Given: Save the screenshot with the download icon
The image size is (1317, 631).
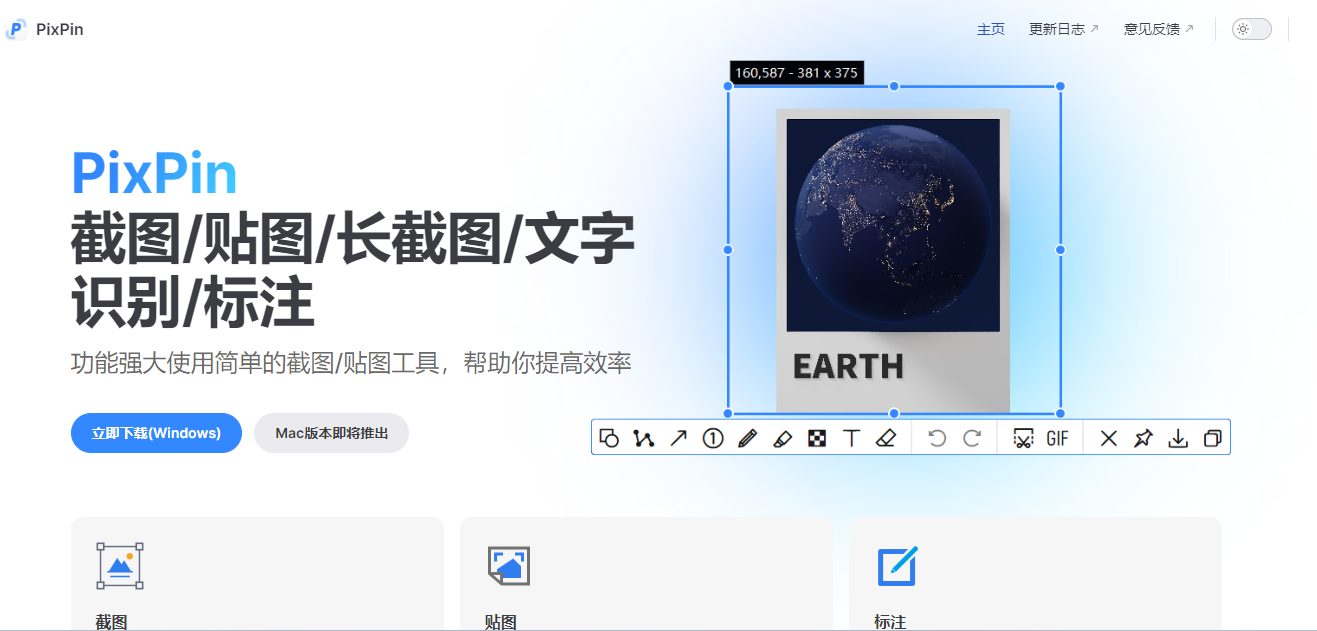Looking at the screenshot, I should [x=1178, y=438].
